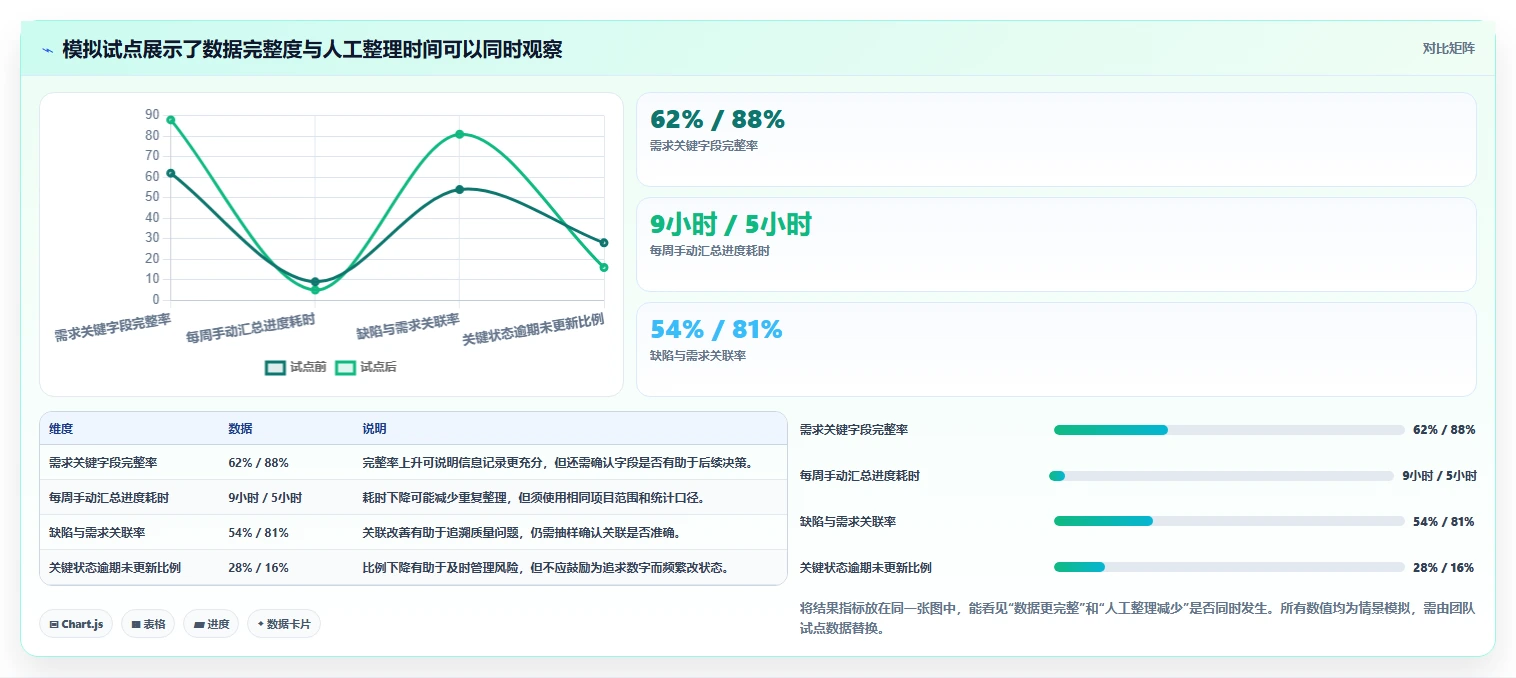Select the 试点后 data point at 88
The width and height of the screenshot is (1516, 678).
click(171, 120)
